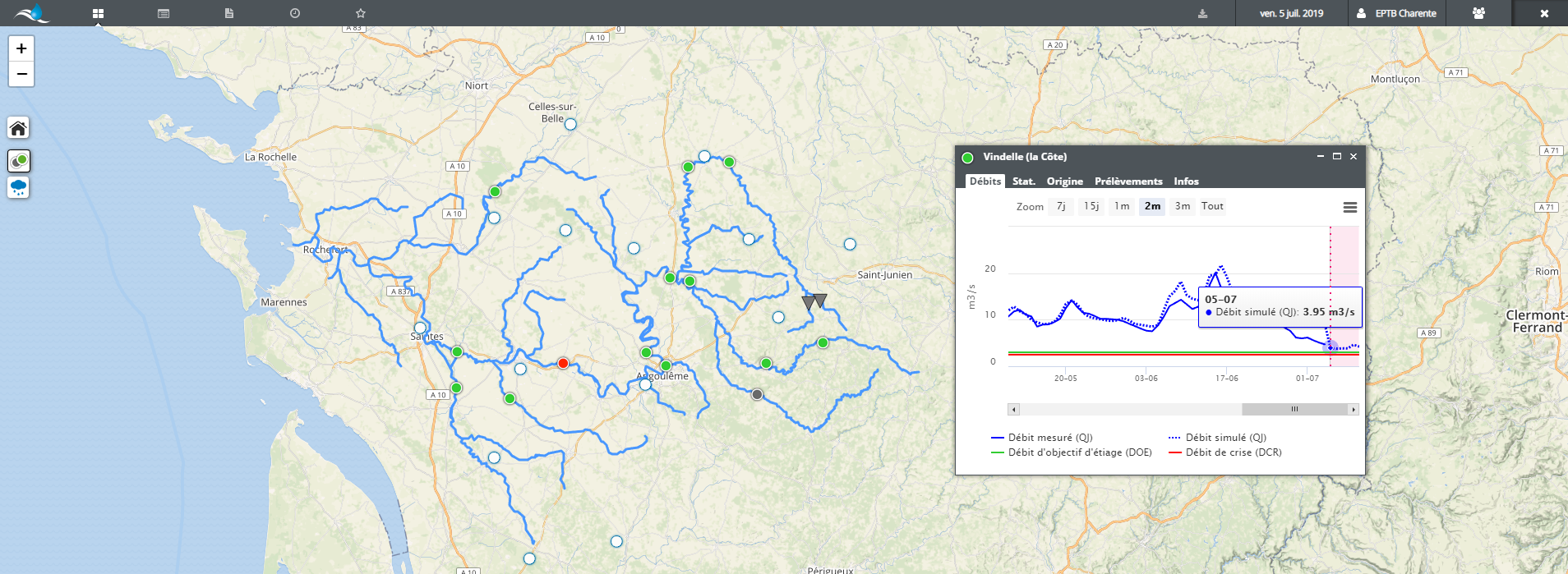Switch to the Origine tab

1064,181
